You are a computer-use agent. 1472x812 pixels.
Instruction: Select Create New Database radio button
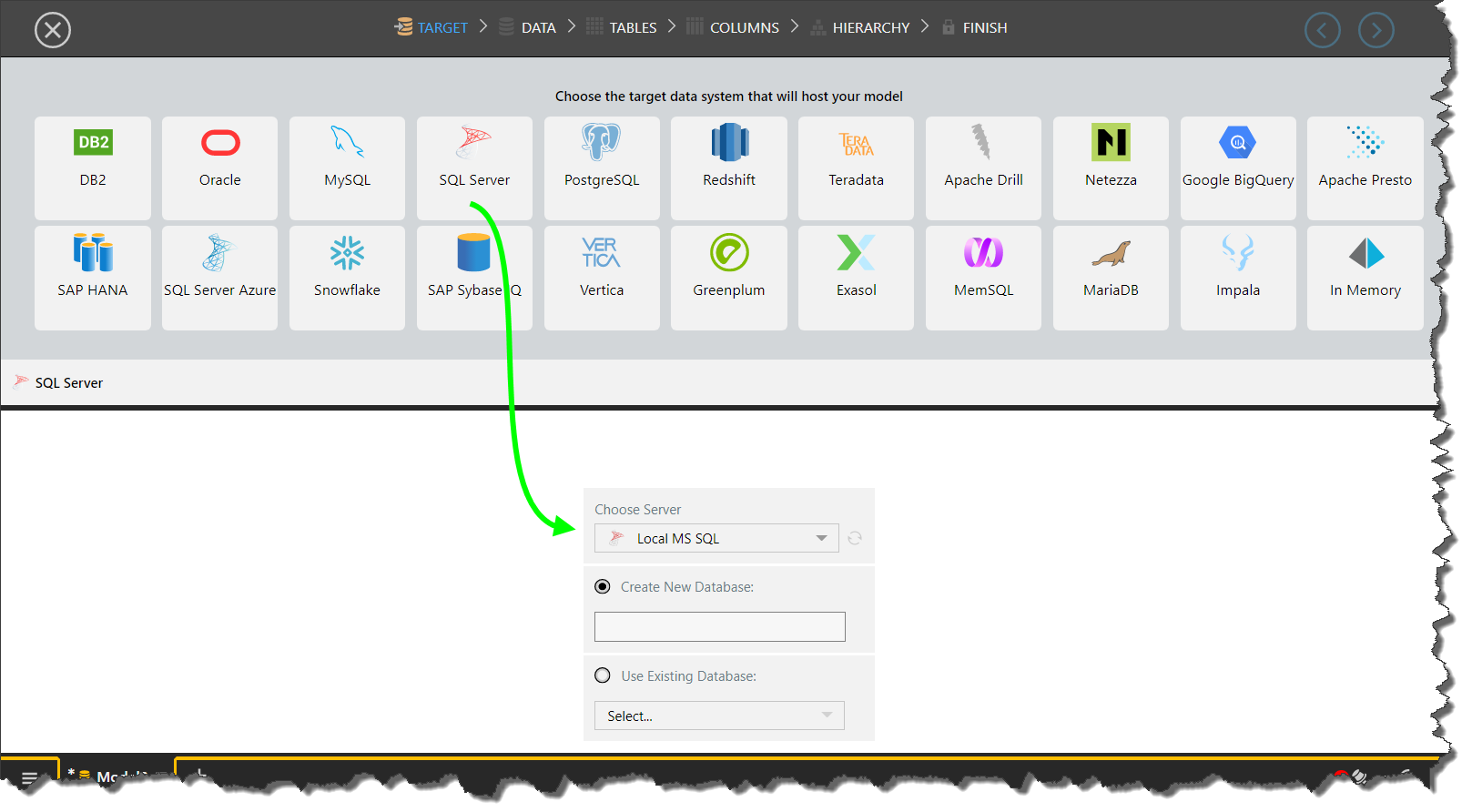click(603, 587)
